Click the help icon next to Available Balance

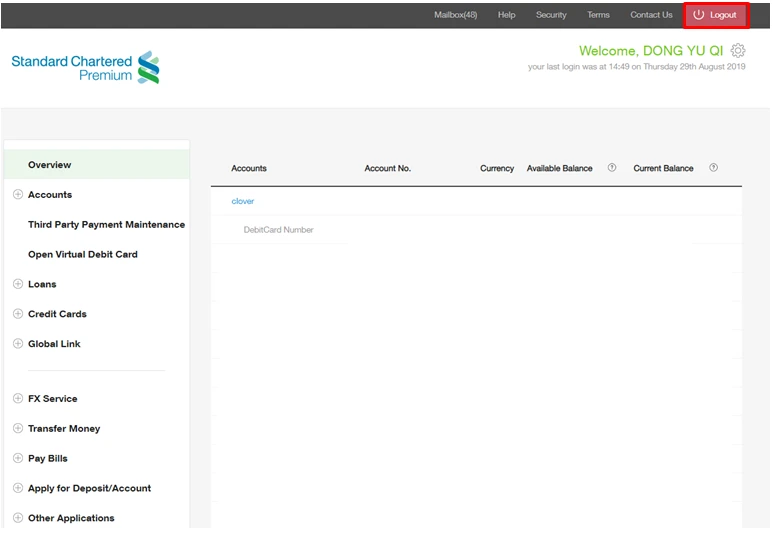coord(611,168)
